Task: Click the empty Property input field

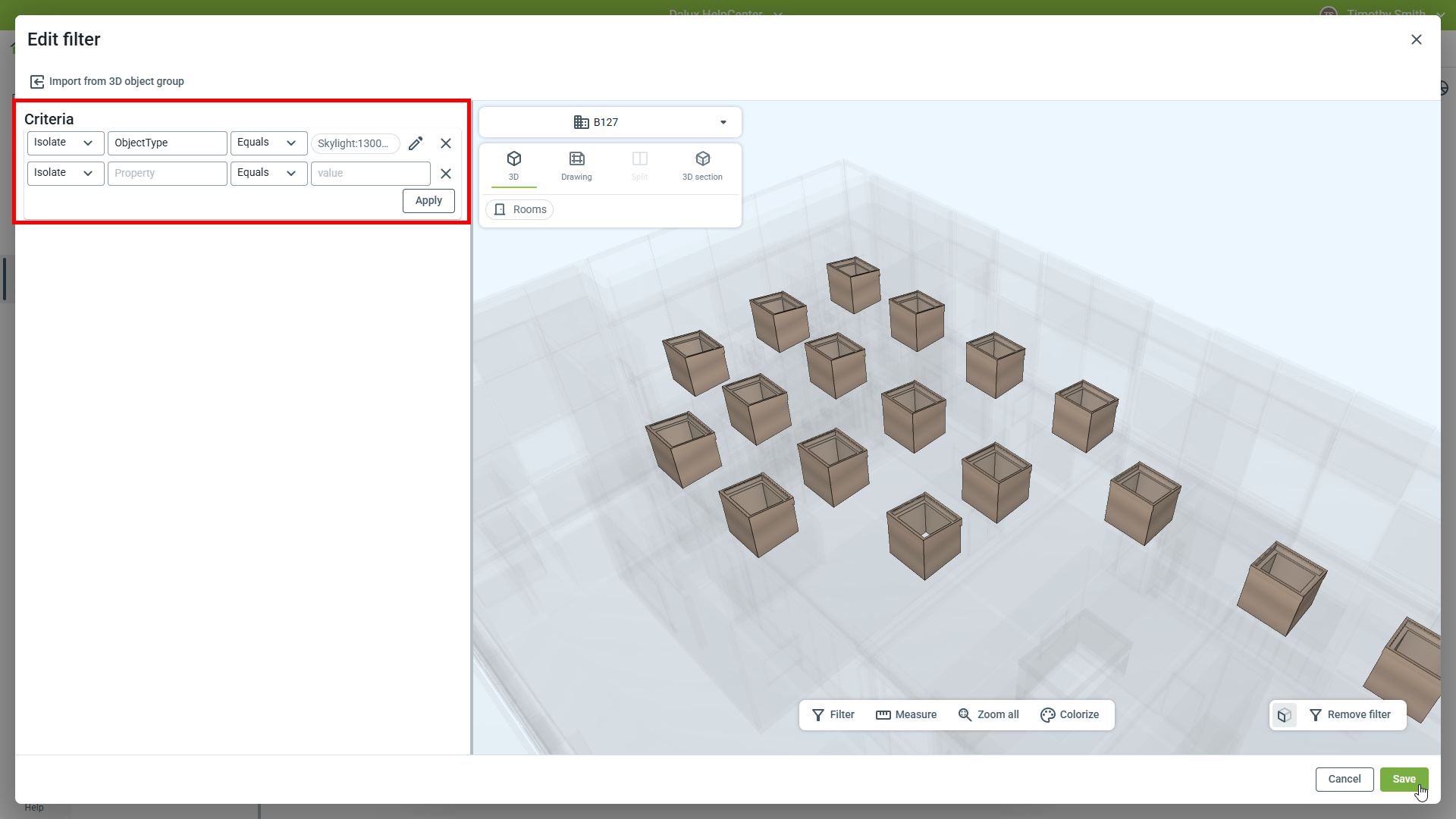Action: click(167, 173)
